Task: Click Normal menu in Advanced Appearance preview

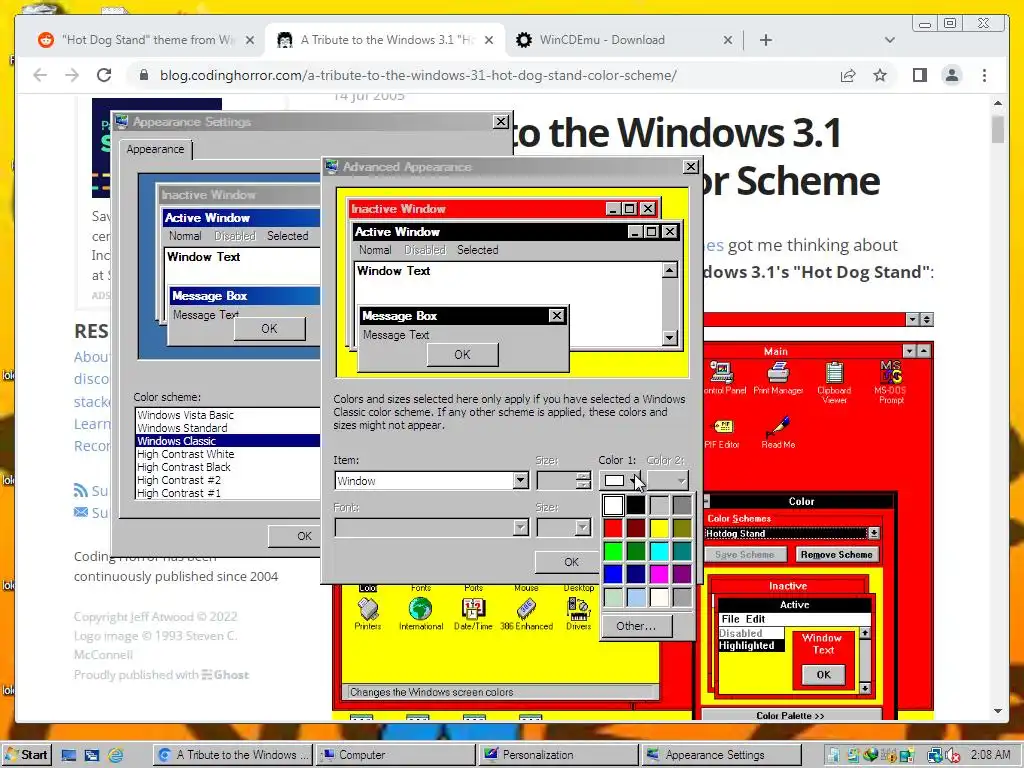Action: pyautogui.click(x=375, y=250)
